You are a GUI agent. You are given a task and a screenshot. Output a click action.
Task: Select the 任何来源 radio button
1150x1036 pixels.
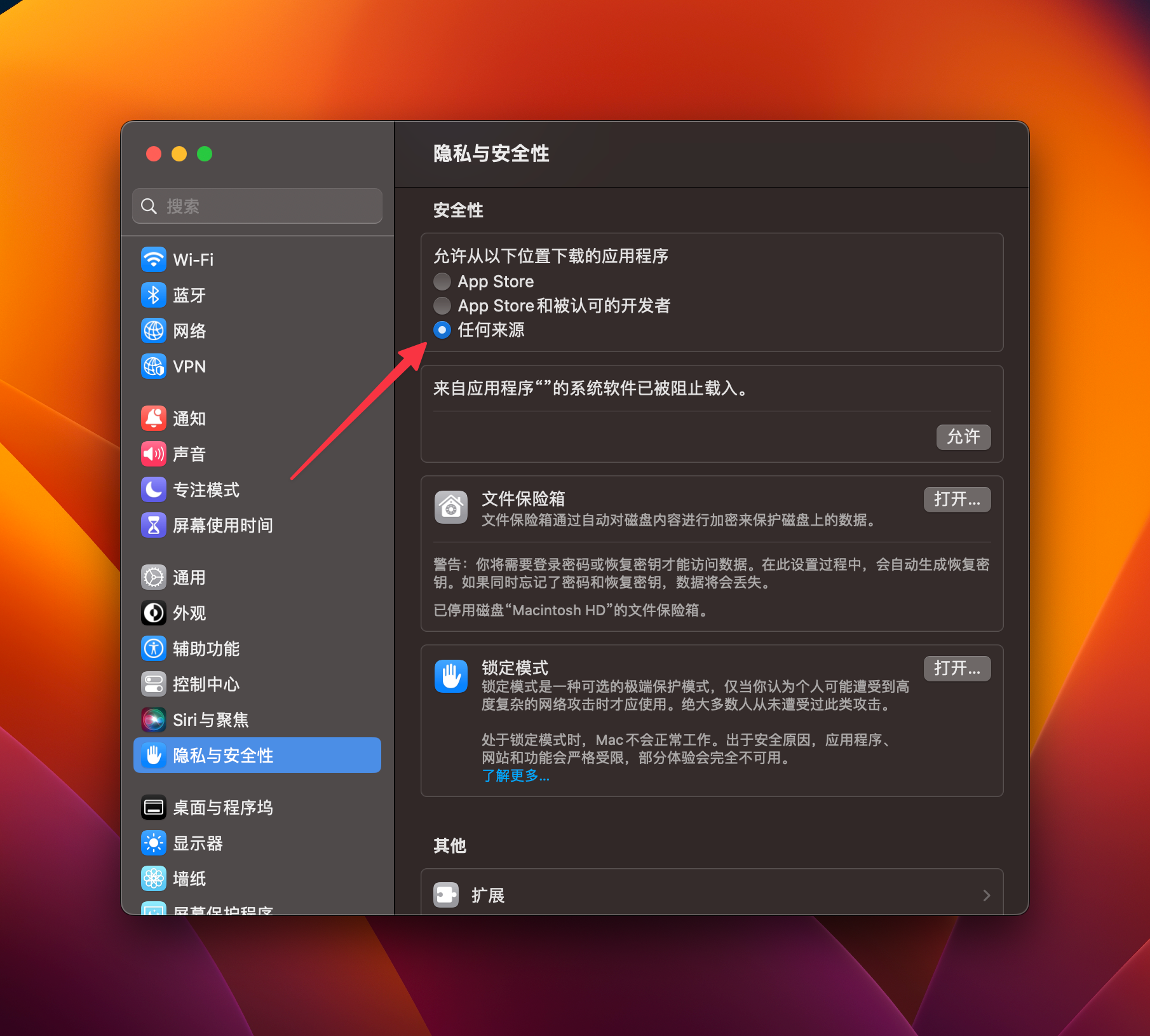(442, 330)
